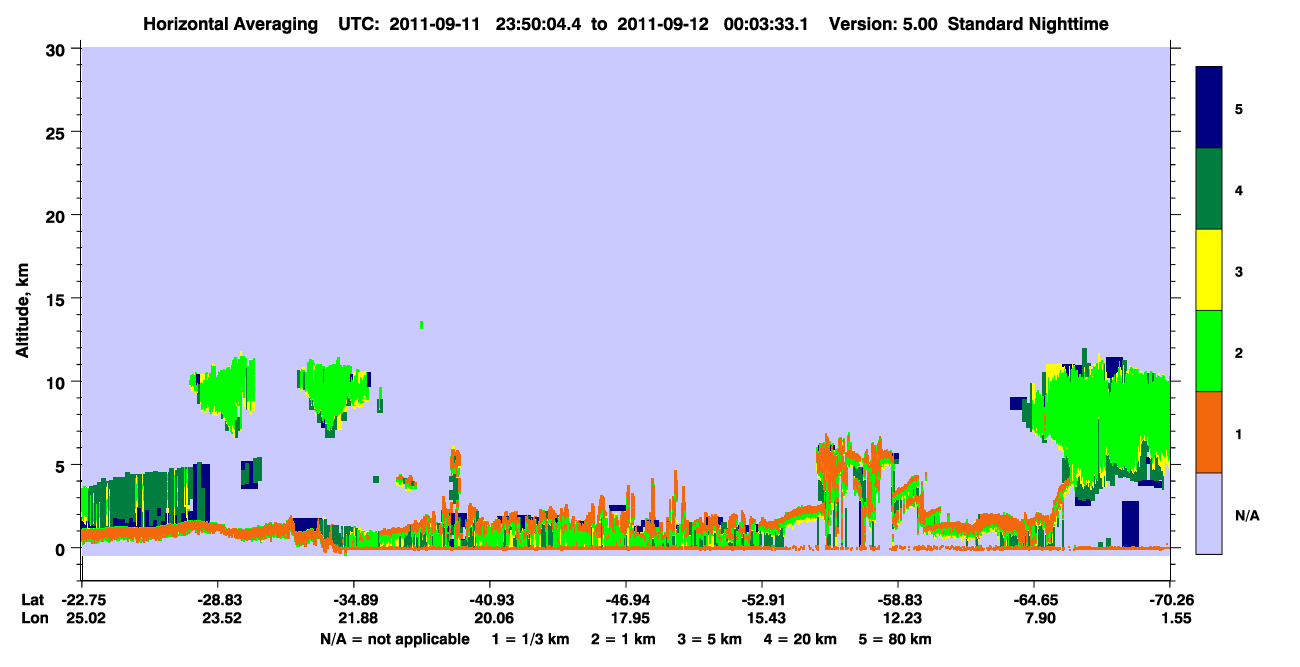Click the lavender N/A colorbar segment

click(1209, 513)
